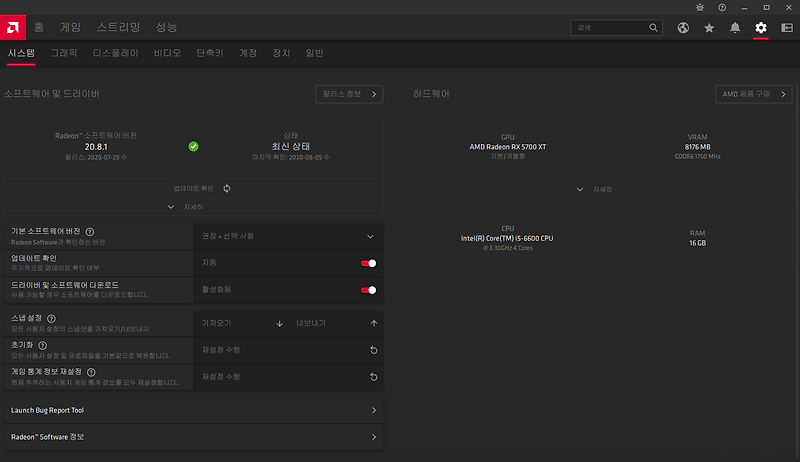The height and width of the screenshot is (462, 800).
Task: Click the 8176 MB VRAM value
Action: (697, 147)
